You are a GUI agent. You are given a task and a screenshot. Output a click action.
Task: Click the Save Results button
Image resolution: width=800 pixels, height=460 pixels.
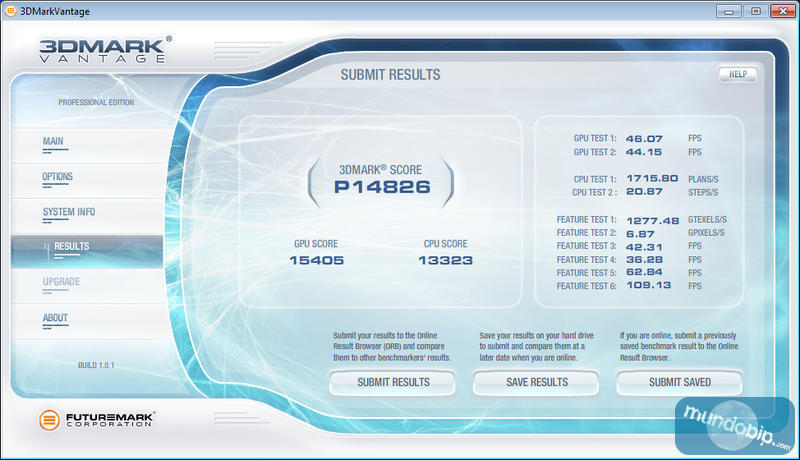tap(536, 382)
